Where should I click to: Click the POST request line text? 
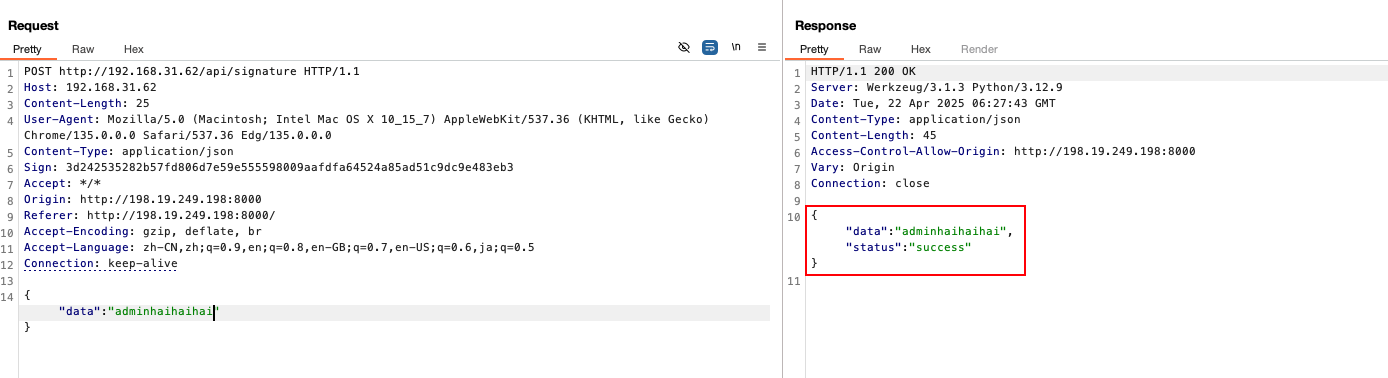coord(192,72)
